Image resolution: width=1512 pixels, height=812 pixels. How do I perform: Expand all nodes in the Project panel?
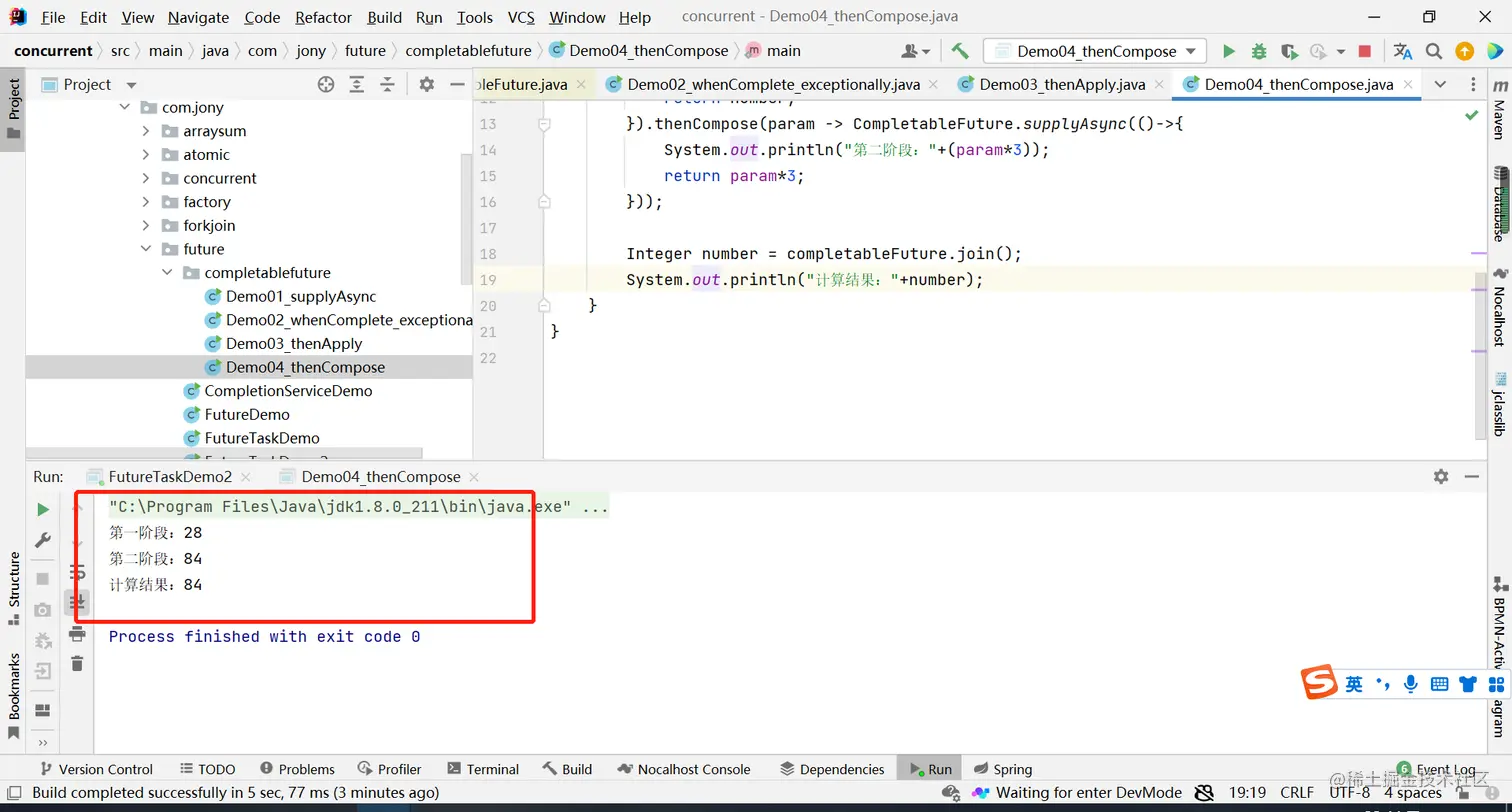(x=357, y=85)
